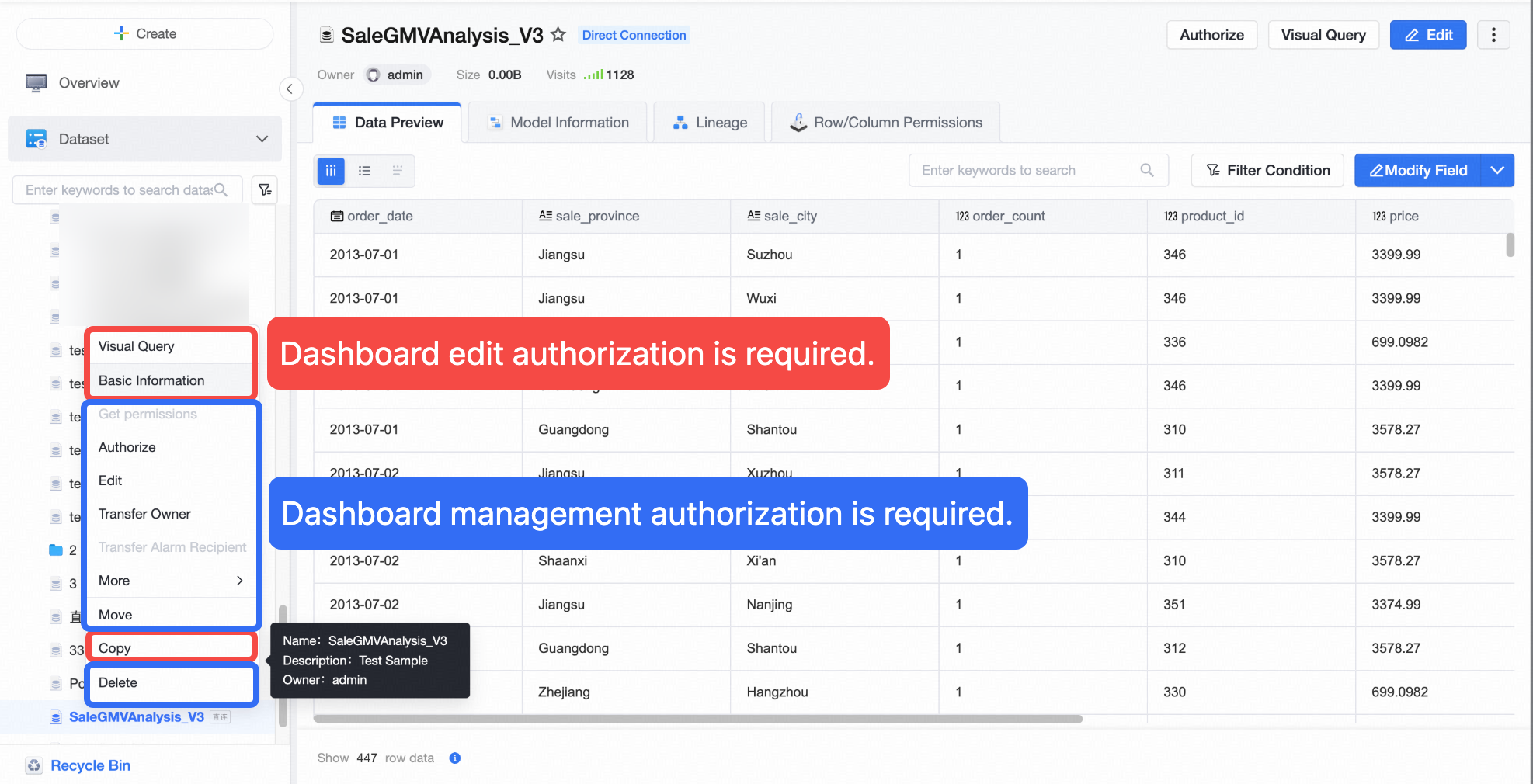Select Transfer Owner from context menu
Image resolution: width=1533 pixels, height=784 pixels.
point(144,514)
